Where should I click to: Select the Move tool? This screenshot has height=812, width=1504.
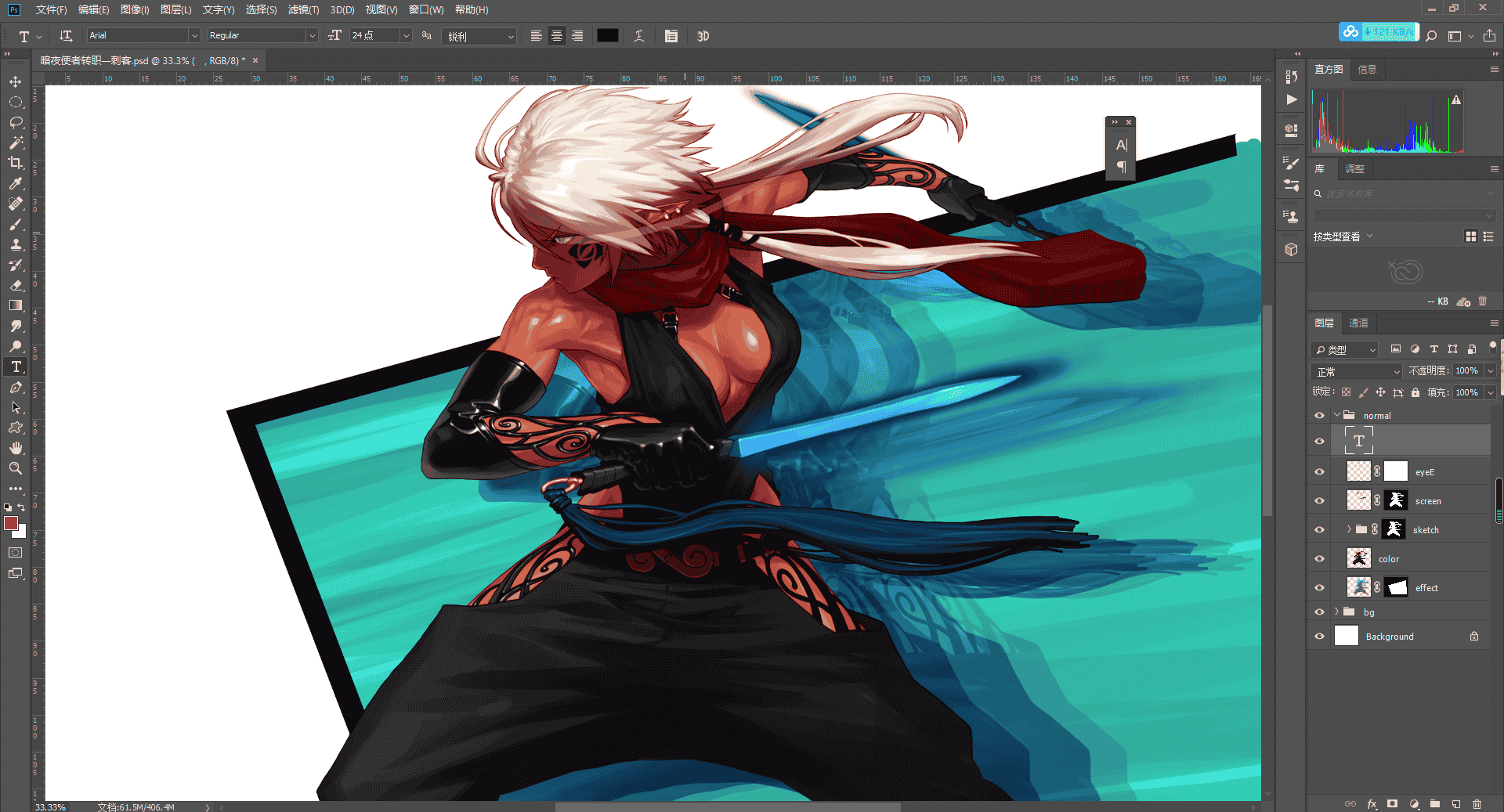click(16, 81)
